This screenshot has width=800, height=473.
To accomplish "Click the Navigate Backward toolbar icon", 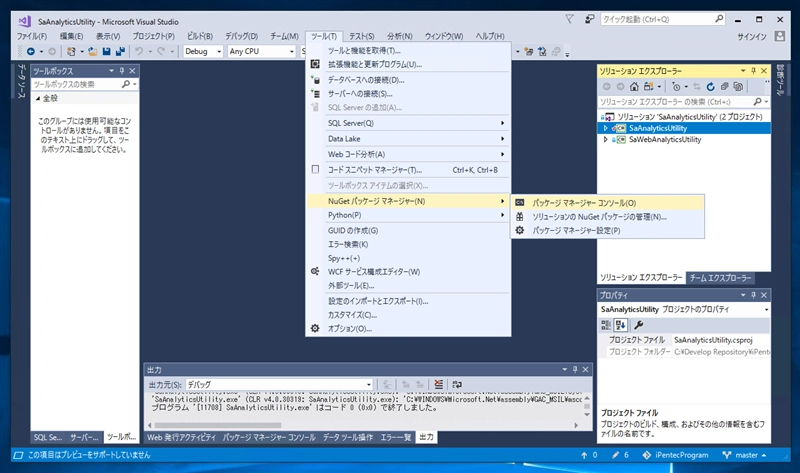I will click(31, 51).
